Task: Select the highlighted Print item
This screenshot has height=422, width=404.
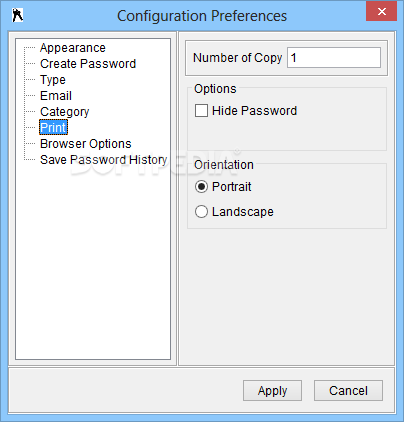Action: click(53, 127)
